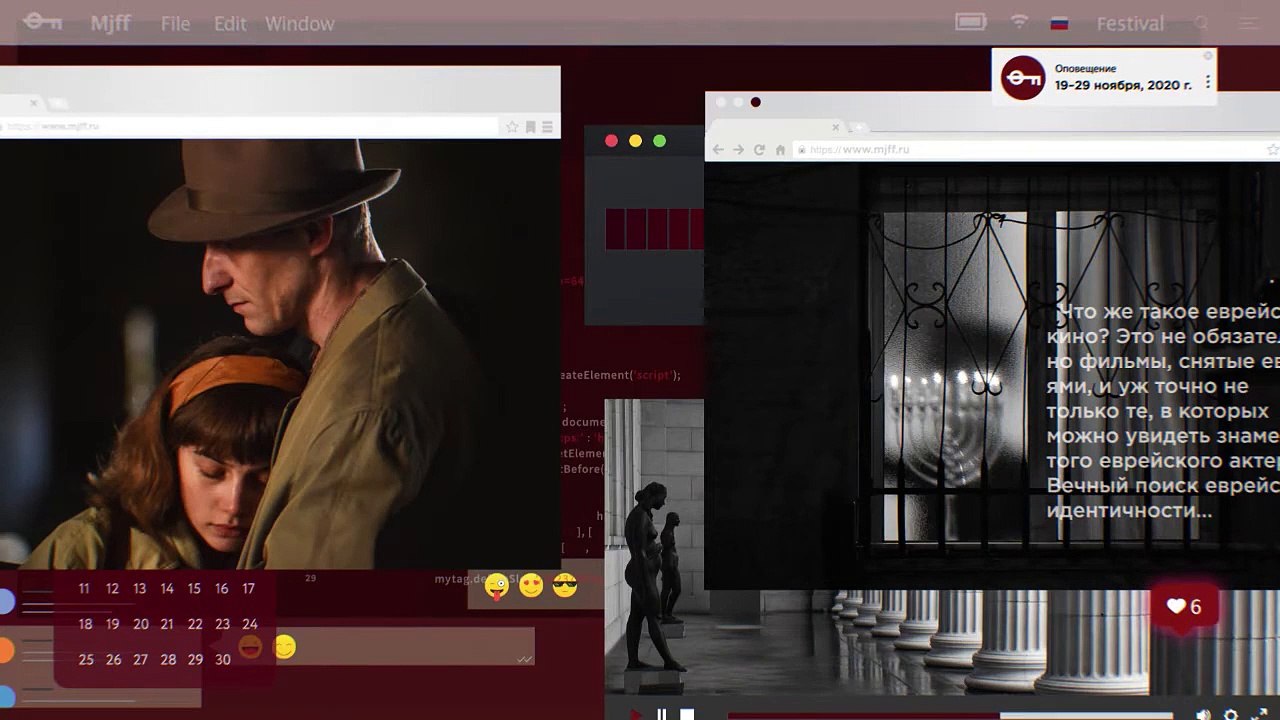Click the key logo in the notification
This screenshot has width=1280, height=720.
tap(1023, 78)
